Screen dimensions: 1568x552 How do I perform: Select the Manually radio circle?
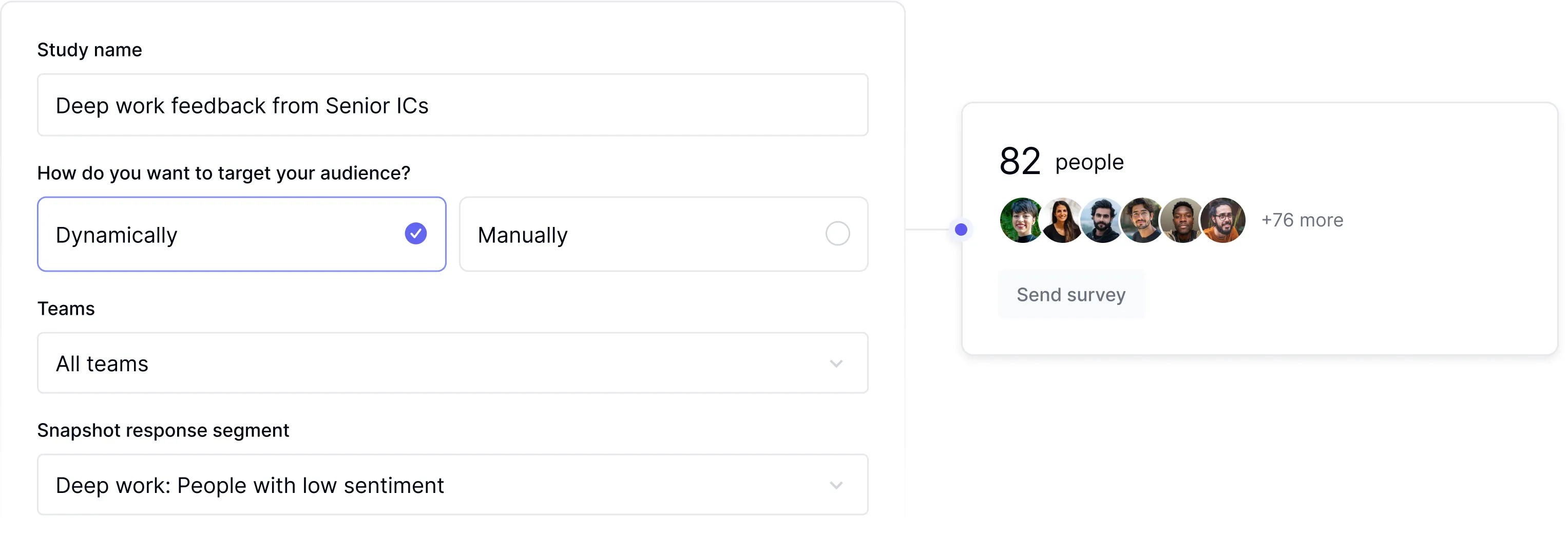837,234
